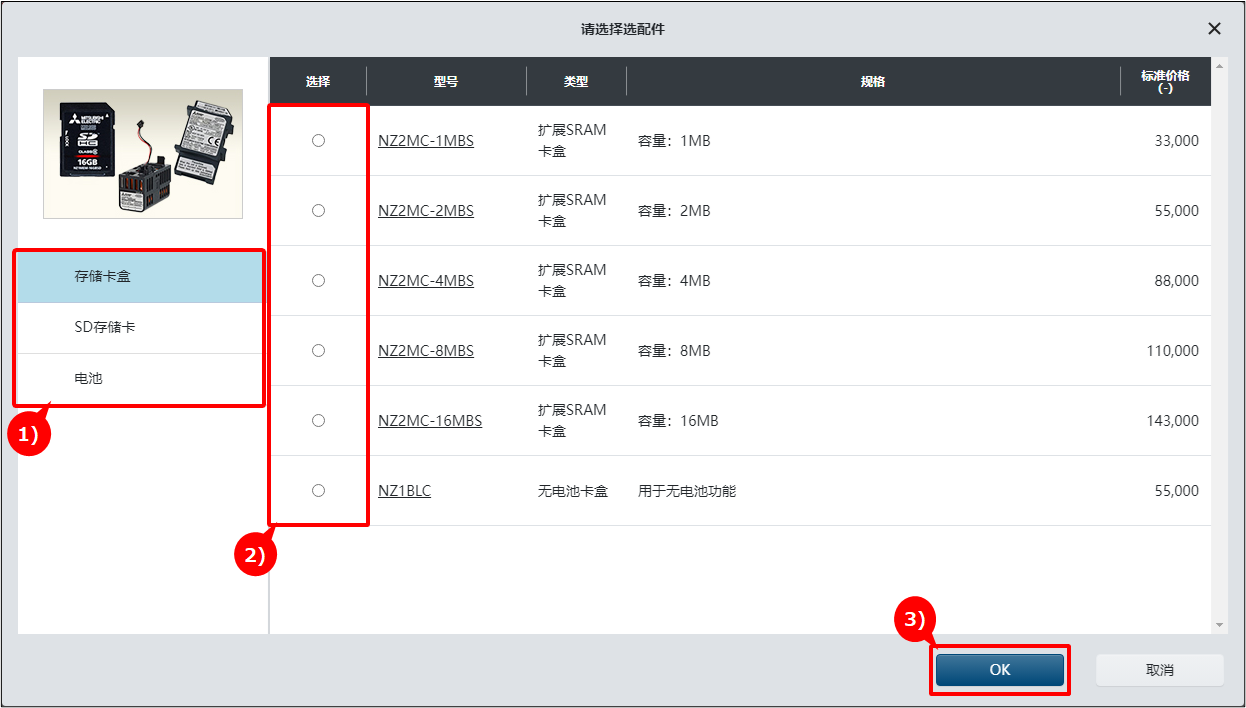Open the NZ2MC-2MBS model link
Image resolution: width=1246 pixels, height=708 pixels.
[426, 211]
